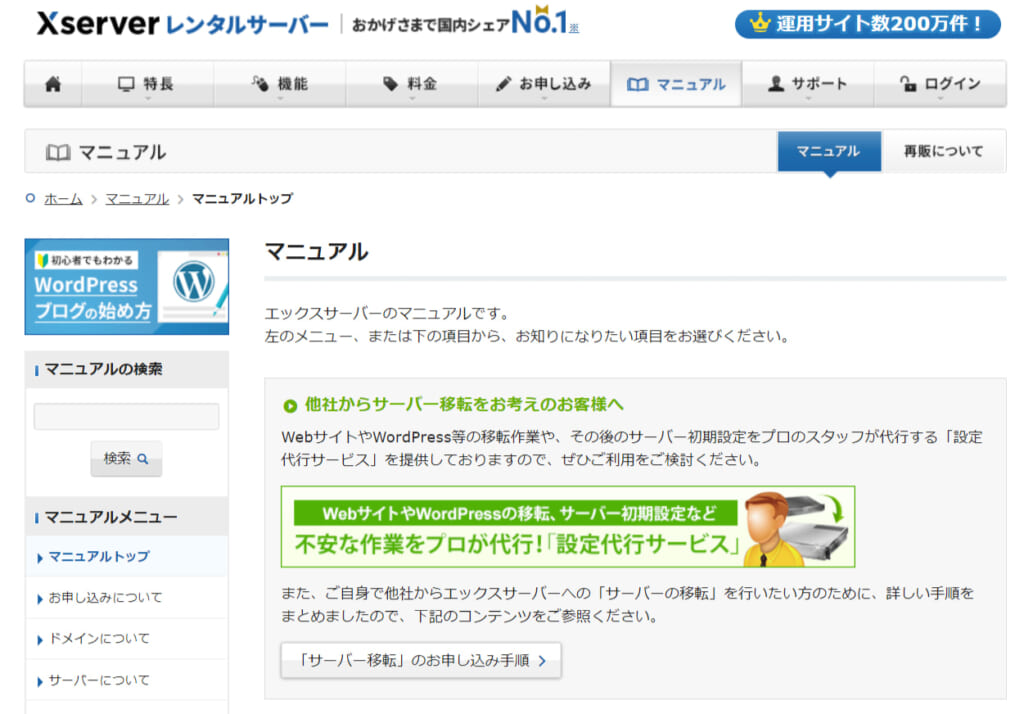Click the マニュアル breadcrumb link
The image size is (1024, 714).
click(137, 199)
